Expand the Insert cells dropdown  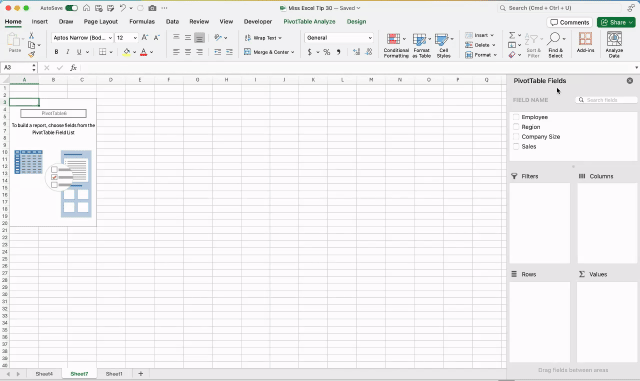492,35
